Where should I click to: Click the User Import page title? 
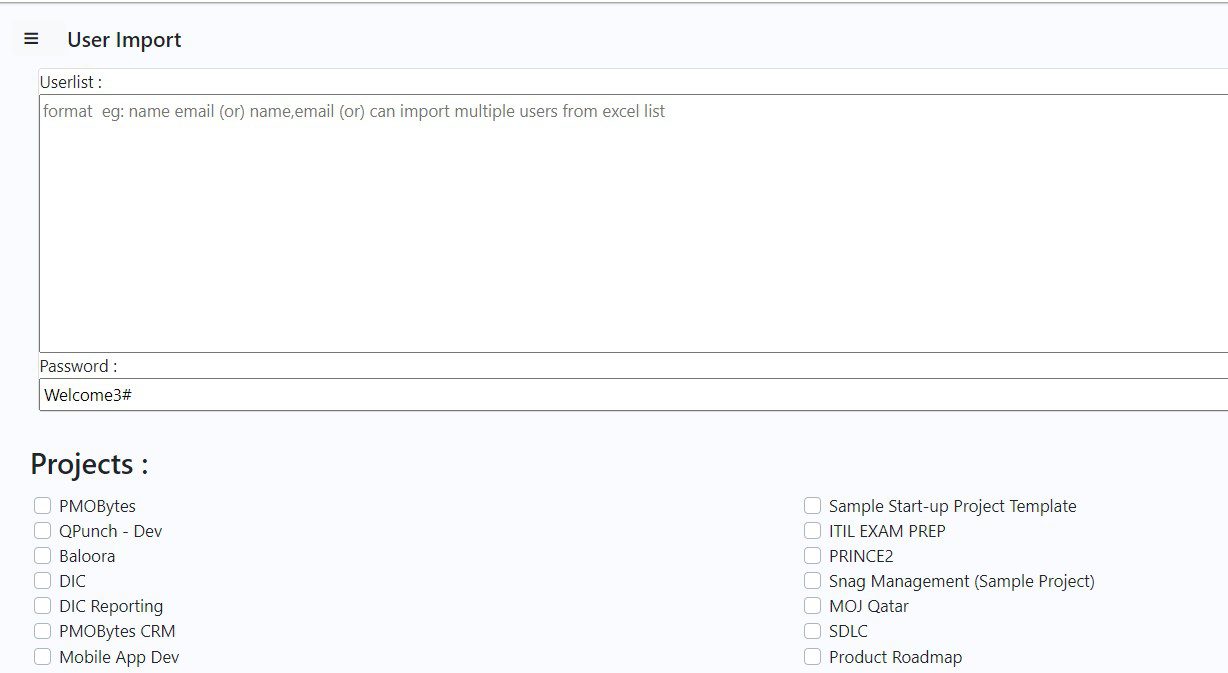[x=123, y=39]
